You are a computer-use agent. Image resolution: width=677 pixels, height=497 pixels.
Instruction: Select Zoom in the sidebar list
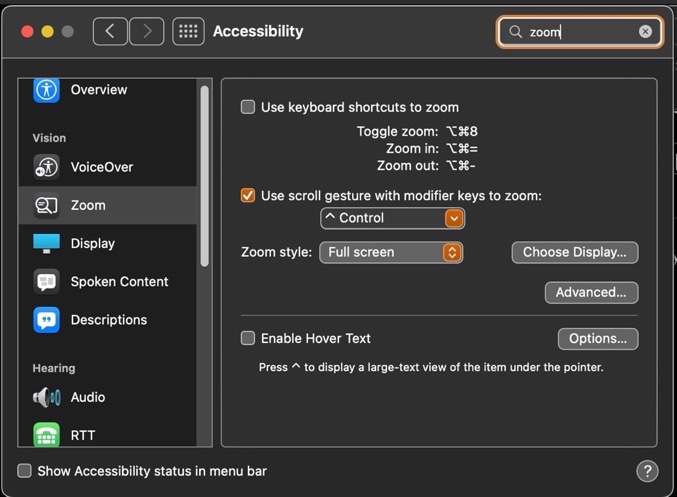88,205
